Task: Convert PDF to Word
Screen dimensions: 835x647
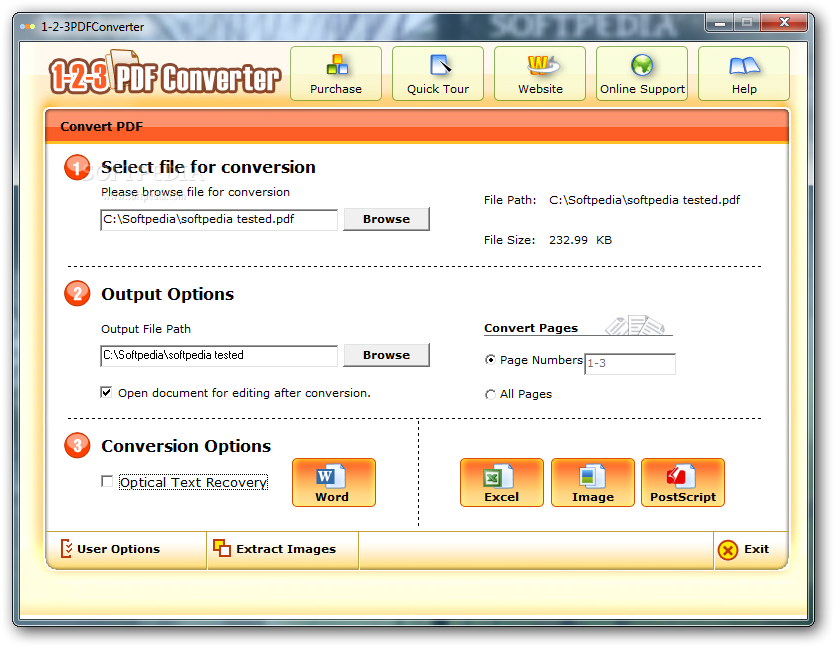Action: [334, 482]
